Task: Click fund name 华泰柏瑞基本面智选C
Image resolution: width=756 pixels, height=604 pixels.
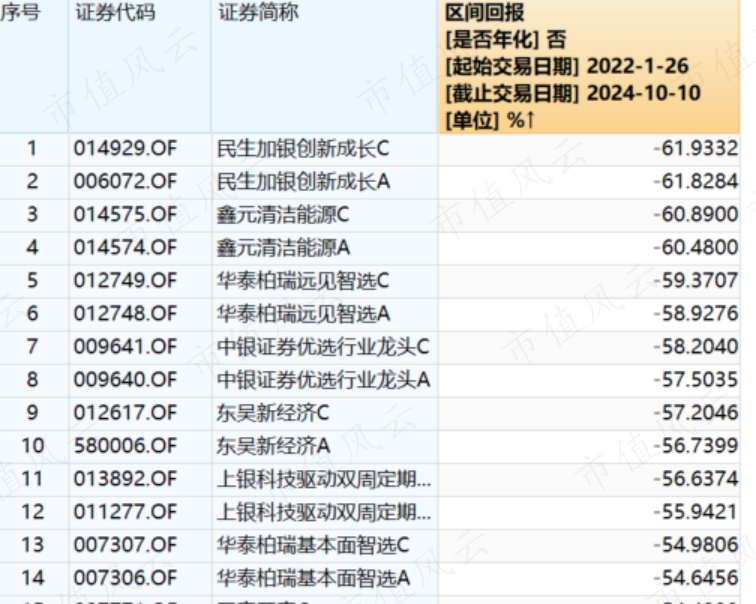Action: pos(313,544)
